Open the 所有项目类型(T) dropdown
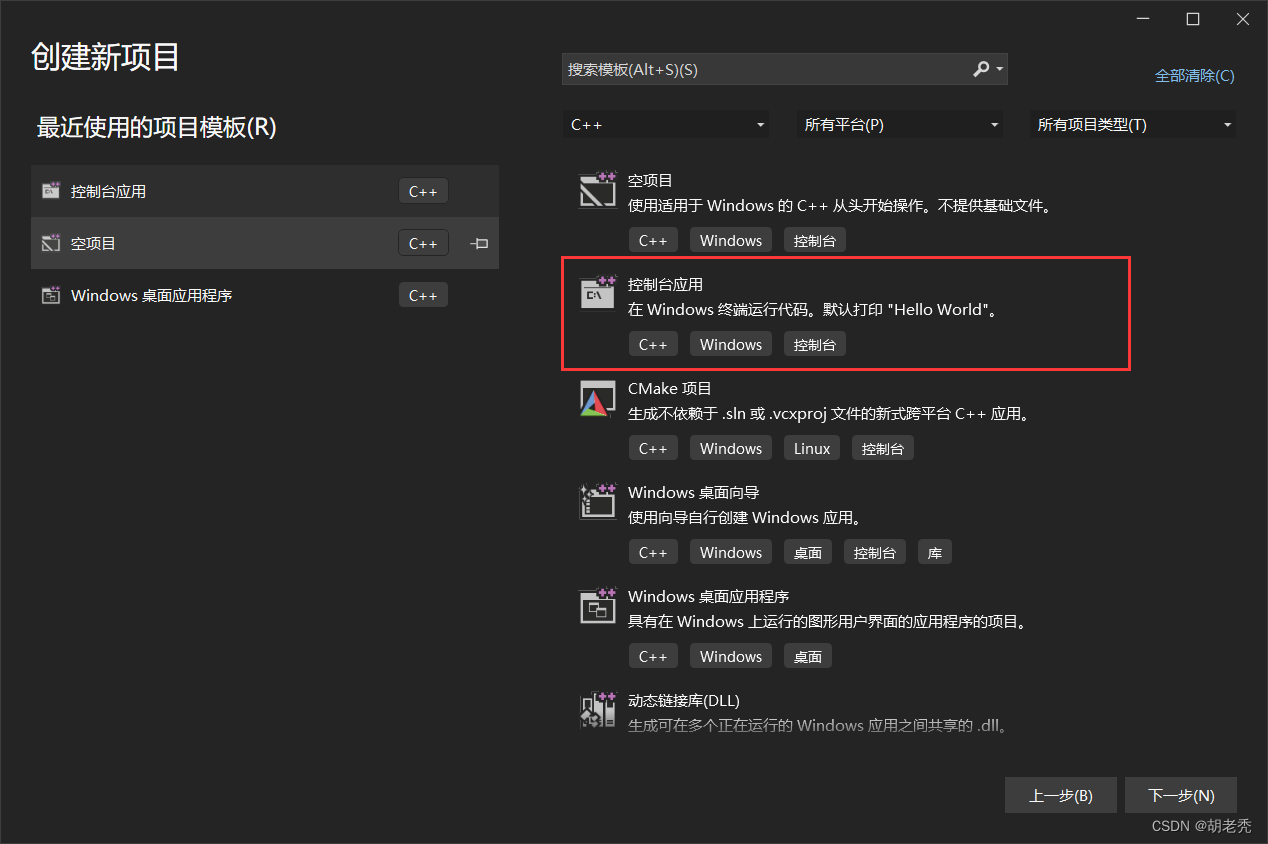 click(1133, 125)
